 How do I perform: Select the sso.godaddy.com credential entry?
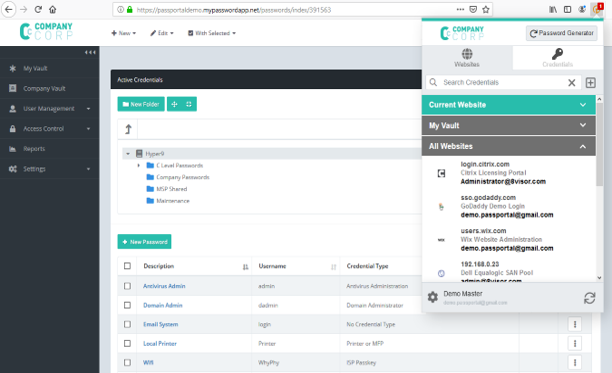tap(509, 206)
